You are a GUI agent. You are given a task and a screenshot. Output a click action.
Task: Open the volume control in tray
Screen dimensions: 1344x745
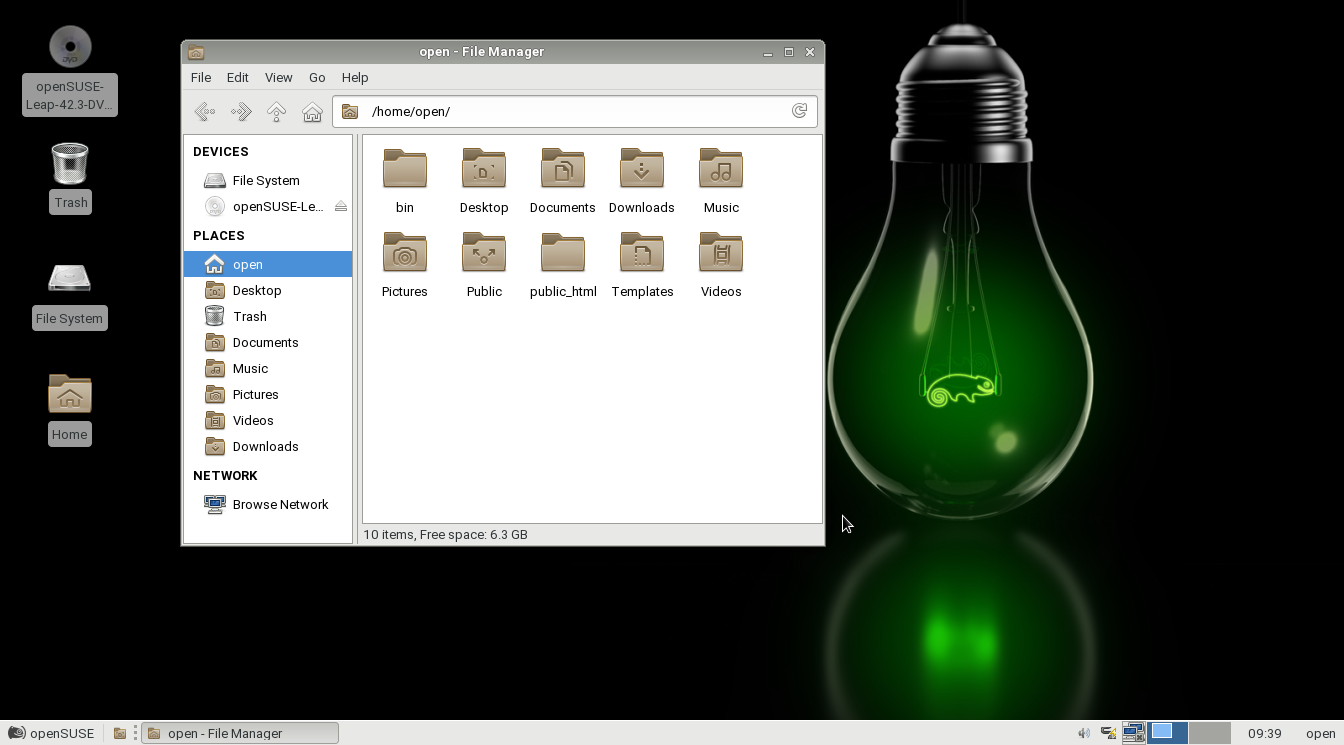click(1083, 733)
